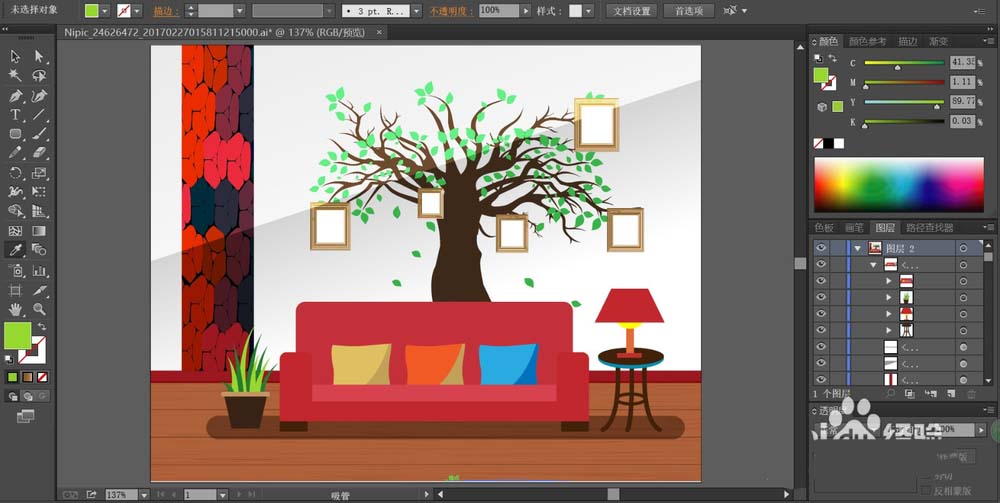Screen dimensions: 1000x503
Task: Open the 3 pt. R... brush dropdown
Action: coord(416,11)
